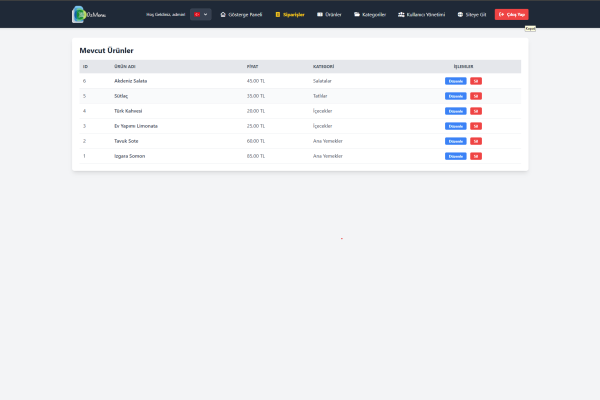This screenshot has height=400, width=600.
Task: Remove Izgara Somon using Sil
Action: pos(476,156)
